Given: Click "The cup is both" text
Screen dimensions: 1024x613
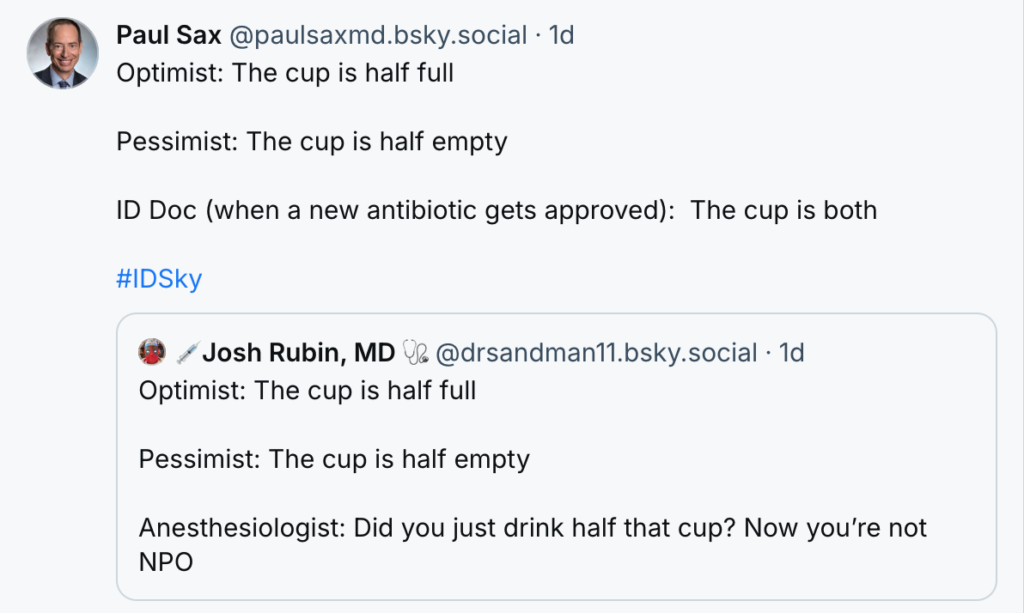Looking at the screenshot, I should pyautogui.click(x=784, y=211).
